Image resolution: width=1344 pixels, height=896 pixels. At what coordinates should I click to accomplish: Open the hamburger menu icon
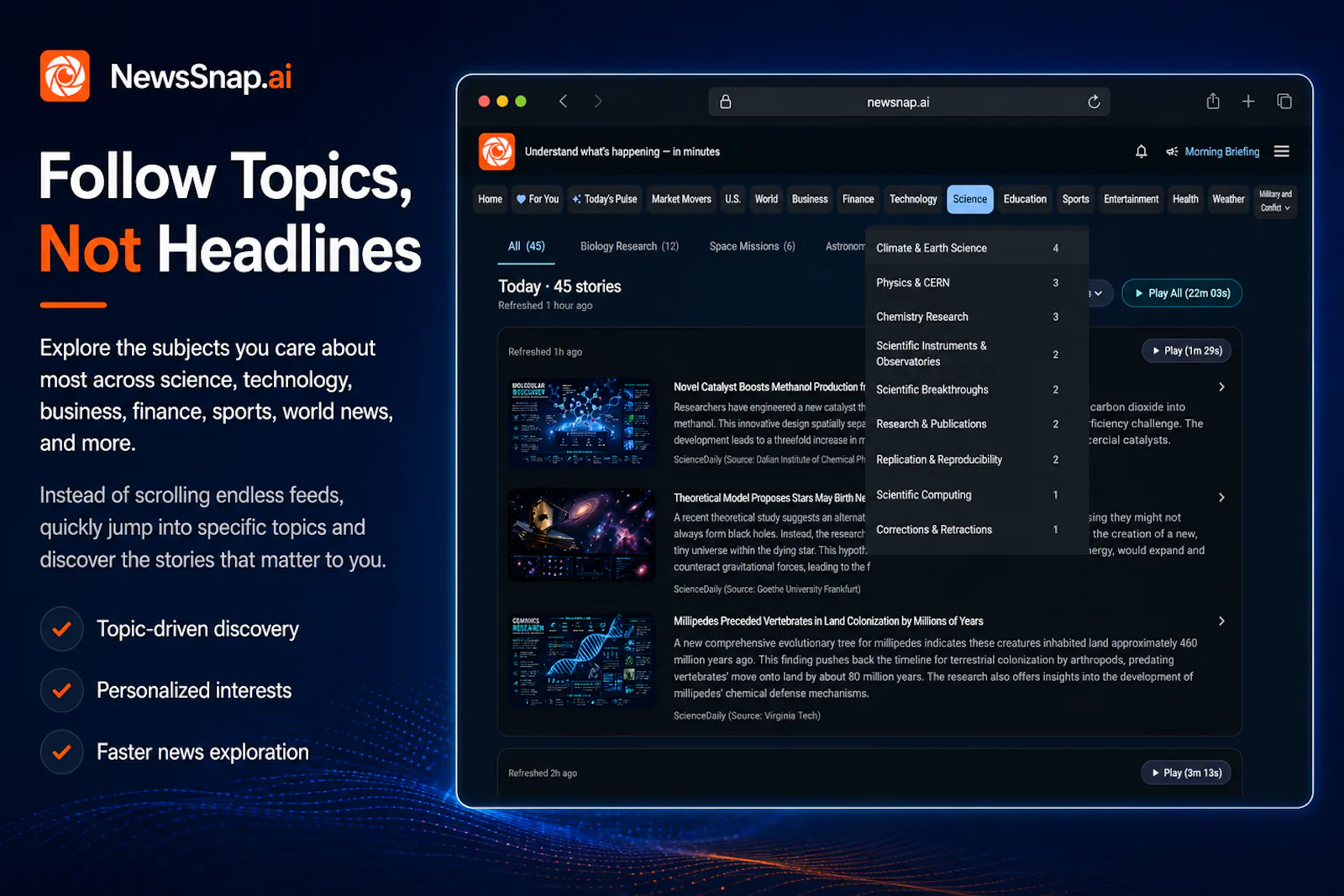pyautogui.click(x=1282, y=151)
